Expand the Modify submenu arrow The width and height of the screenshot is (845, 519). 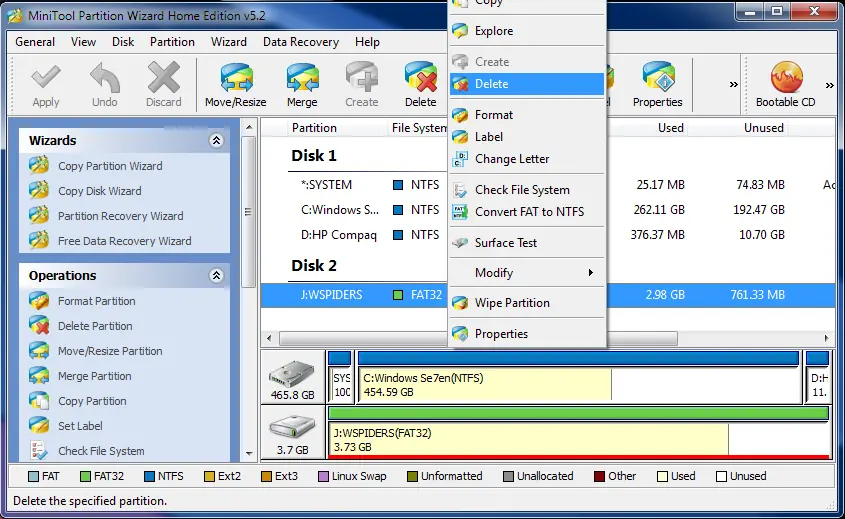591,273
